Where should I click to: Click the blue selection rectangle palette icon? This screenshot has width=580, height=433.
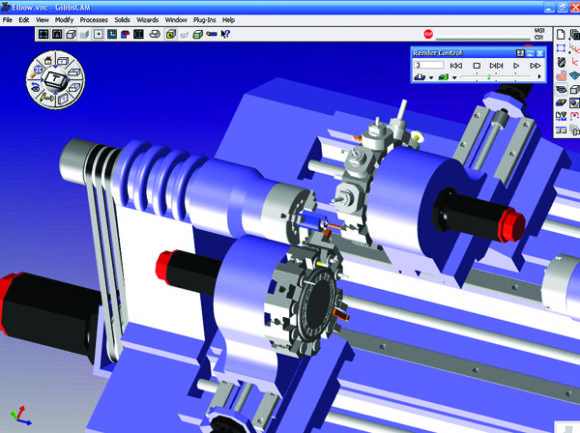click(x=561, y=48)
